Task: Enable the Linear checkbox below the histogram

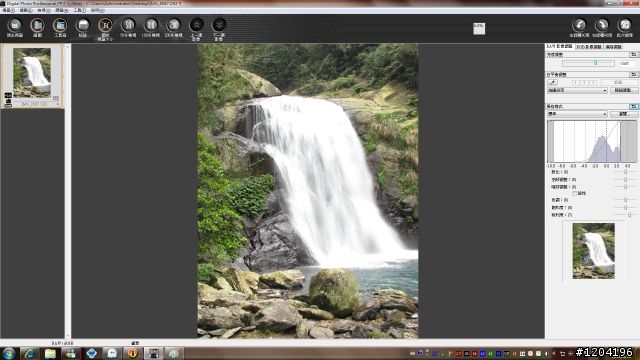Action: pos(575,193)
